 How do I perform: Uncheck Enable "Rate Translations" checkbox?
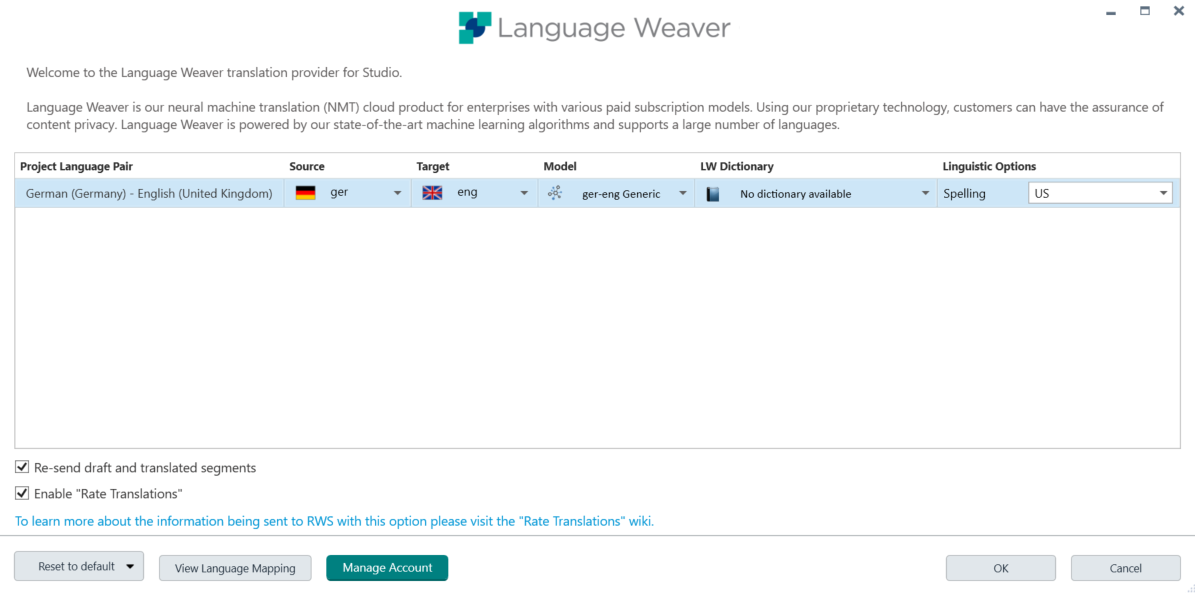pos(22,493)
